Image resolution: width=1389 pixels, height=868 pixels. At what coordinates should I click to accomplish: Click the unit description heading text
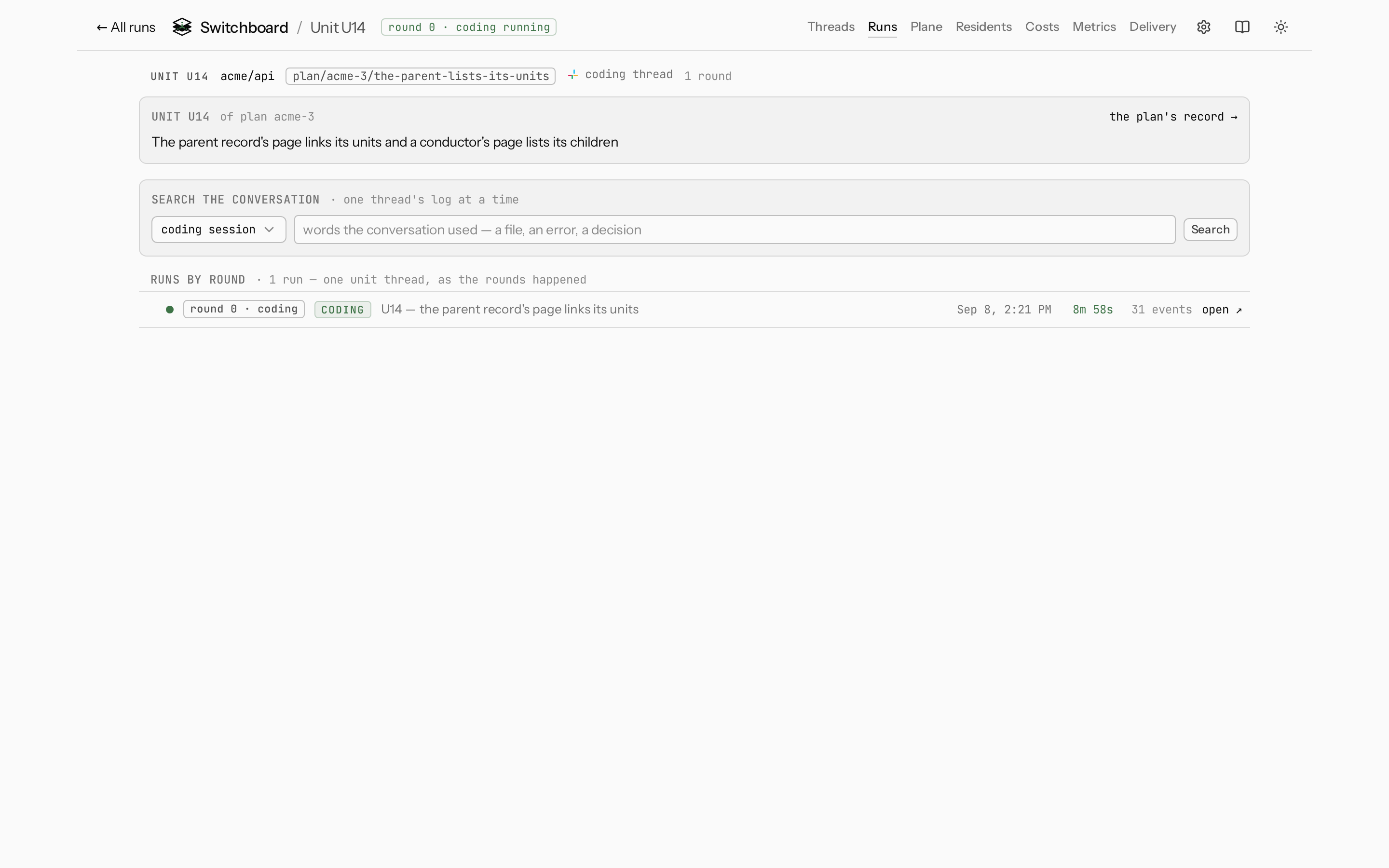[x=384, y=142]
